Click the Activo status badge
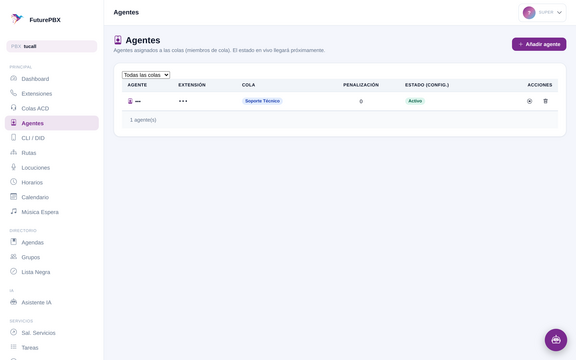Viewport: 576px width, 360px height. click(x=415, y=101)
